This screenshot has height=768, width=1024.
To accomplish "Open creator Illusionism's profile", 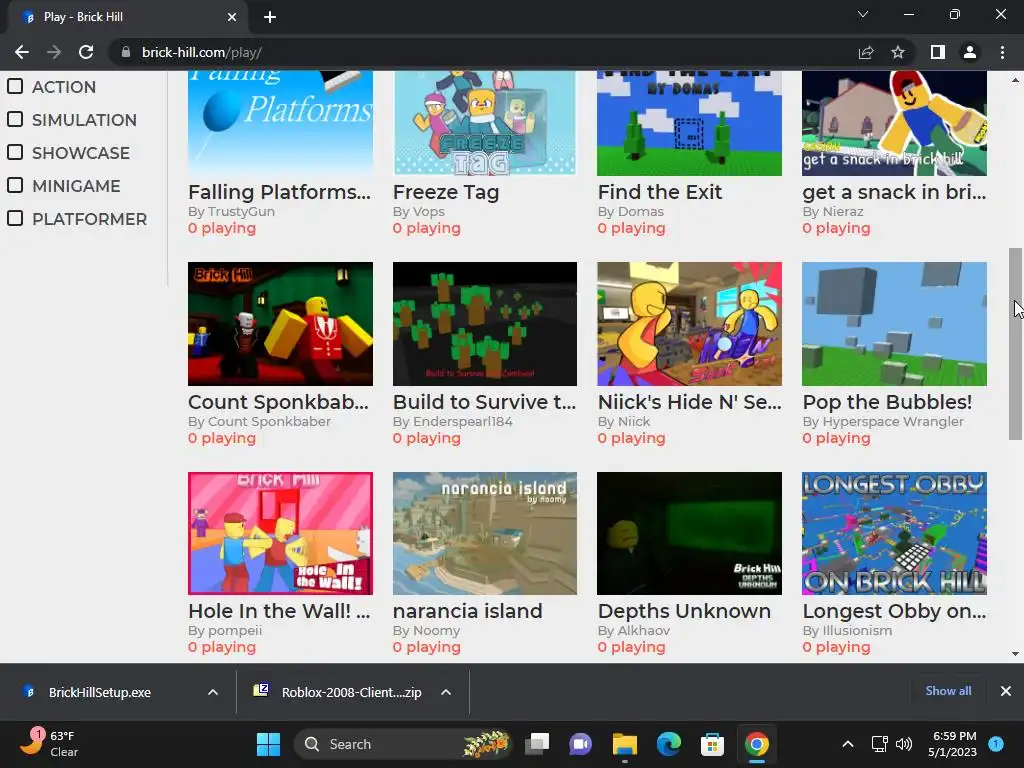I will tap(857, 630).
